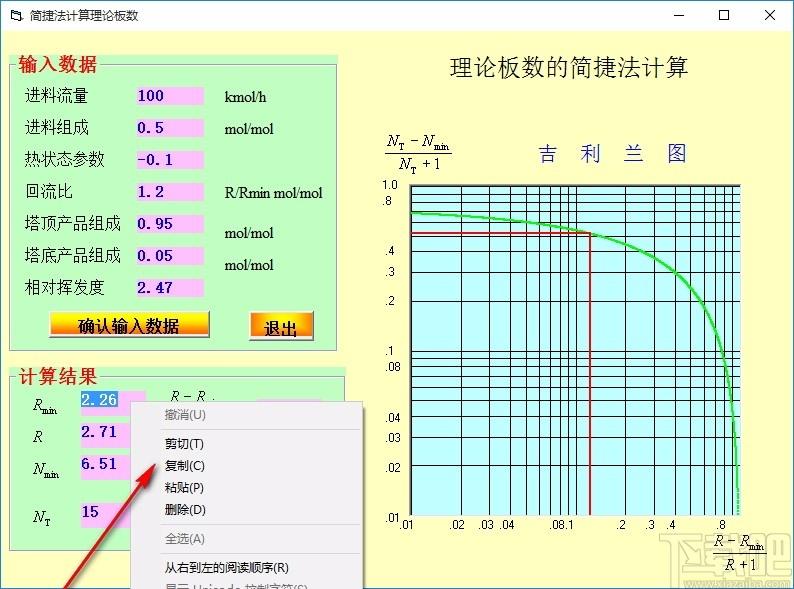Click the NT result field showing 15
The width and height of the screenshot is (794, 589).
tap(105, 515)
